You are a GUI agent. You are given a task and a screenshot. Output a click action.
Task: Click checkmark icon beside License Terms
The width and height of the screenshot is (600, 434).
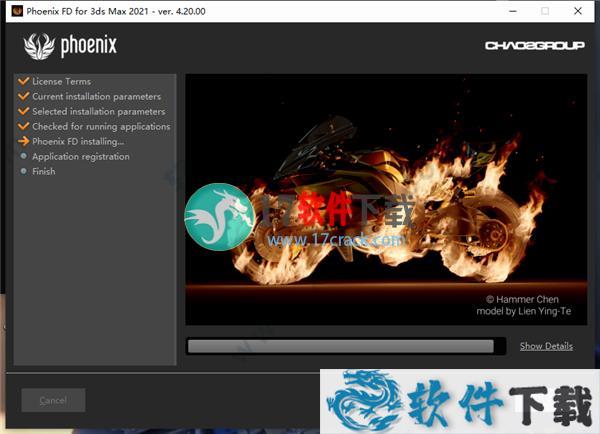(24, 81)
